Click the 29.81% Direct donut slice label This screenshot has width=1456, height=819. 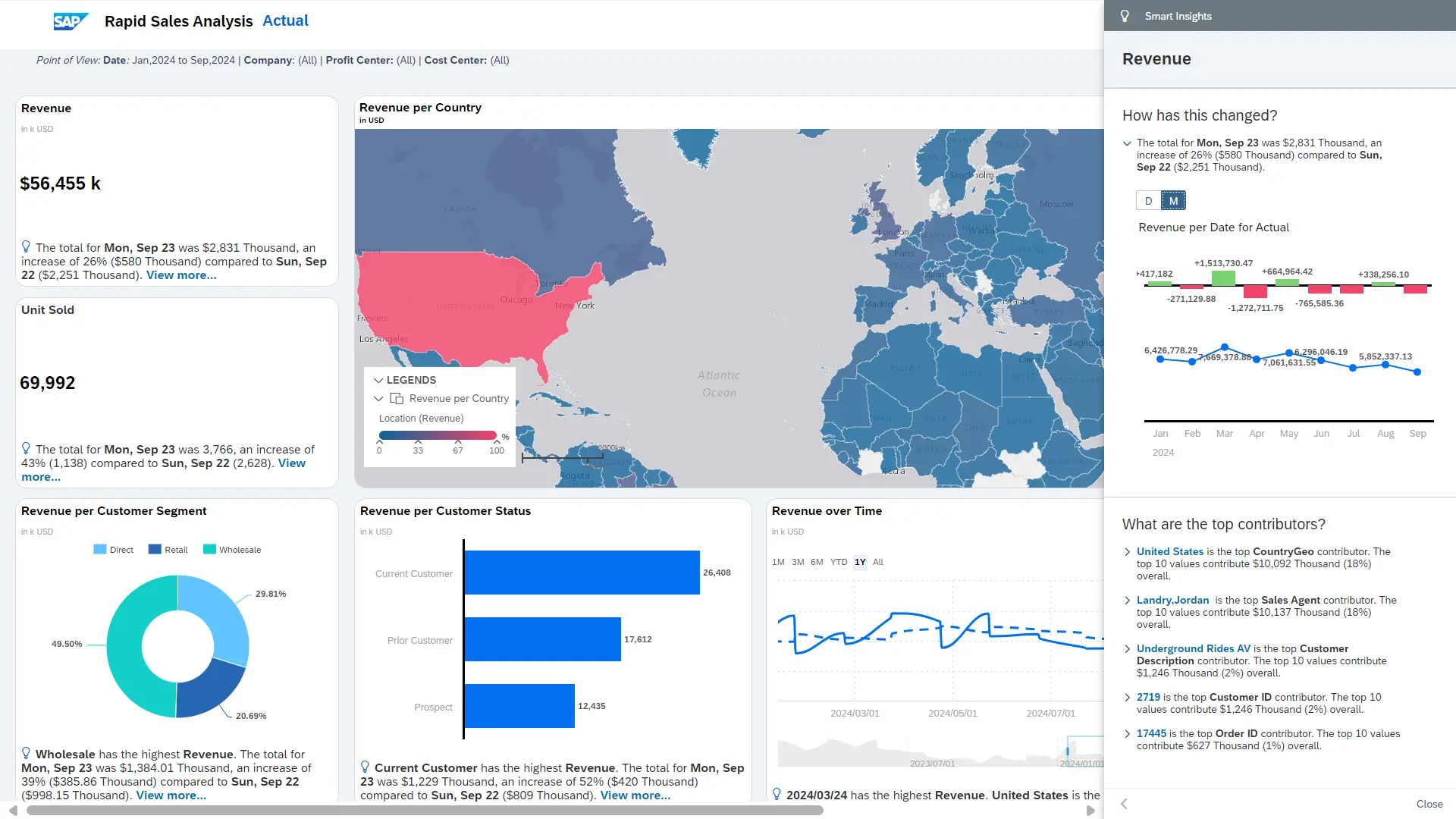[x=271, y=594]
